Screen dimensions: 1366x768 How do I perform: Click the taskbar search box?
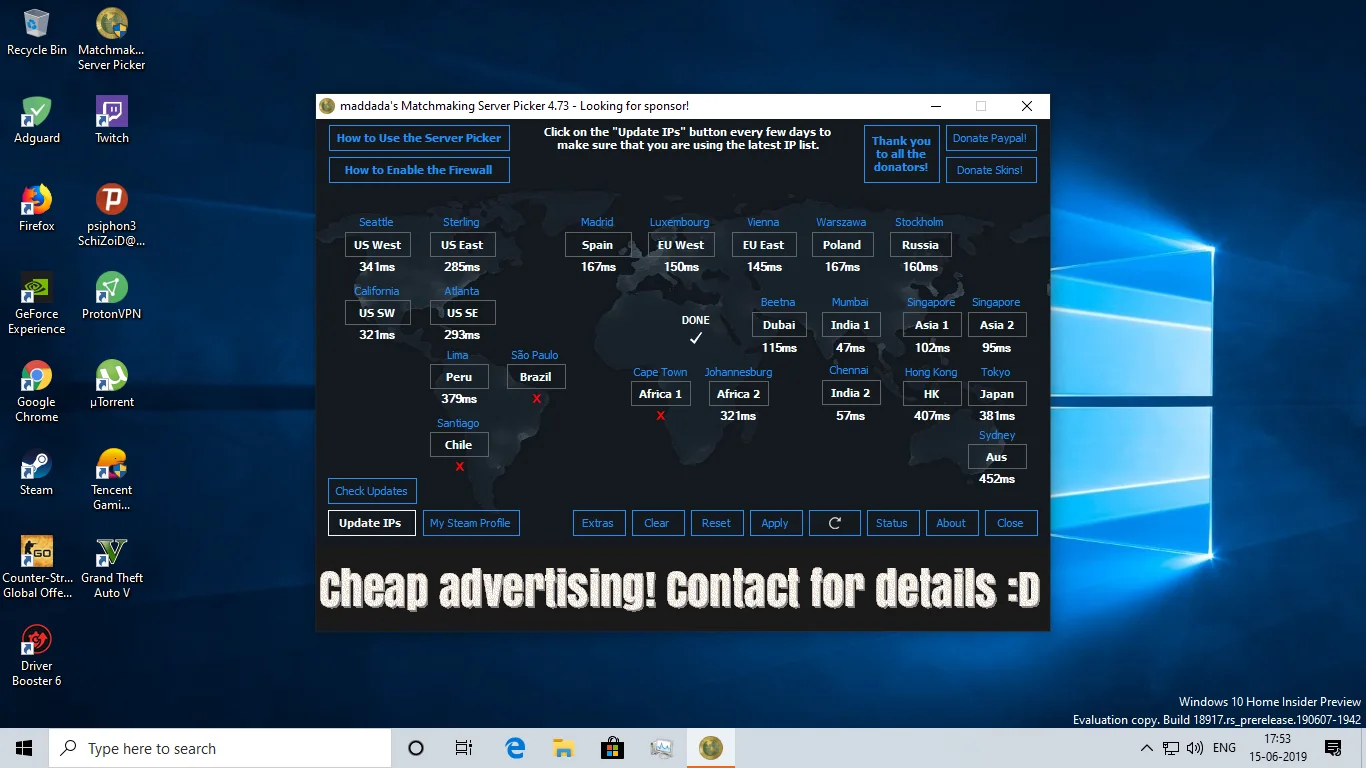[x=220, y=747]
